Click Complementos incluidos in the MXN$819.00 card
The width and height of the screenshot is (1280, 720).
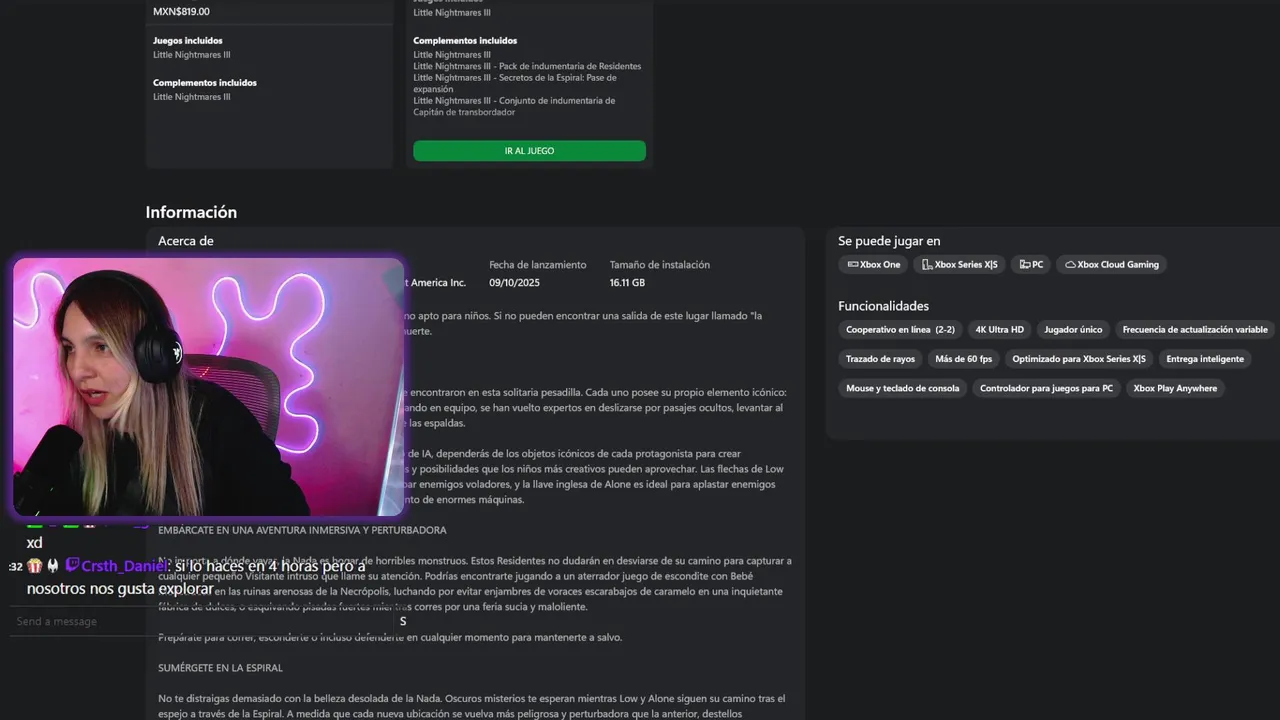point(205,83)
